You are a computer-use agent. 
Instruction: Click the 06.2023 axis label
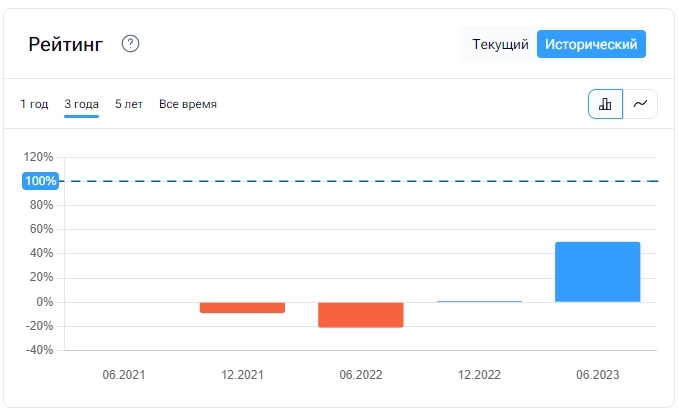pos(598,375)
